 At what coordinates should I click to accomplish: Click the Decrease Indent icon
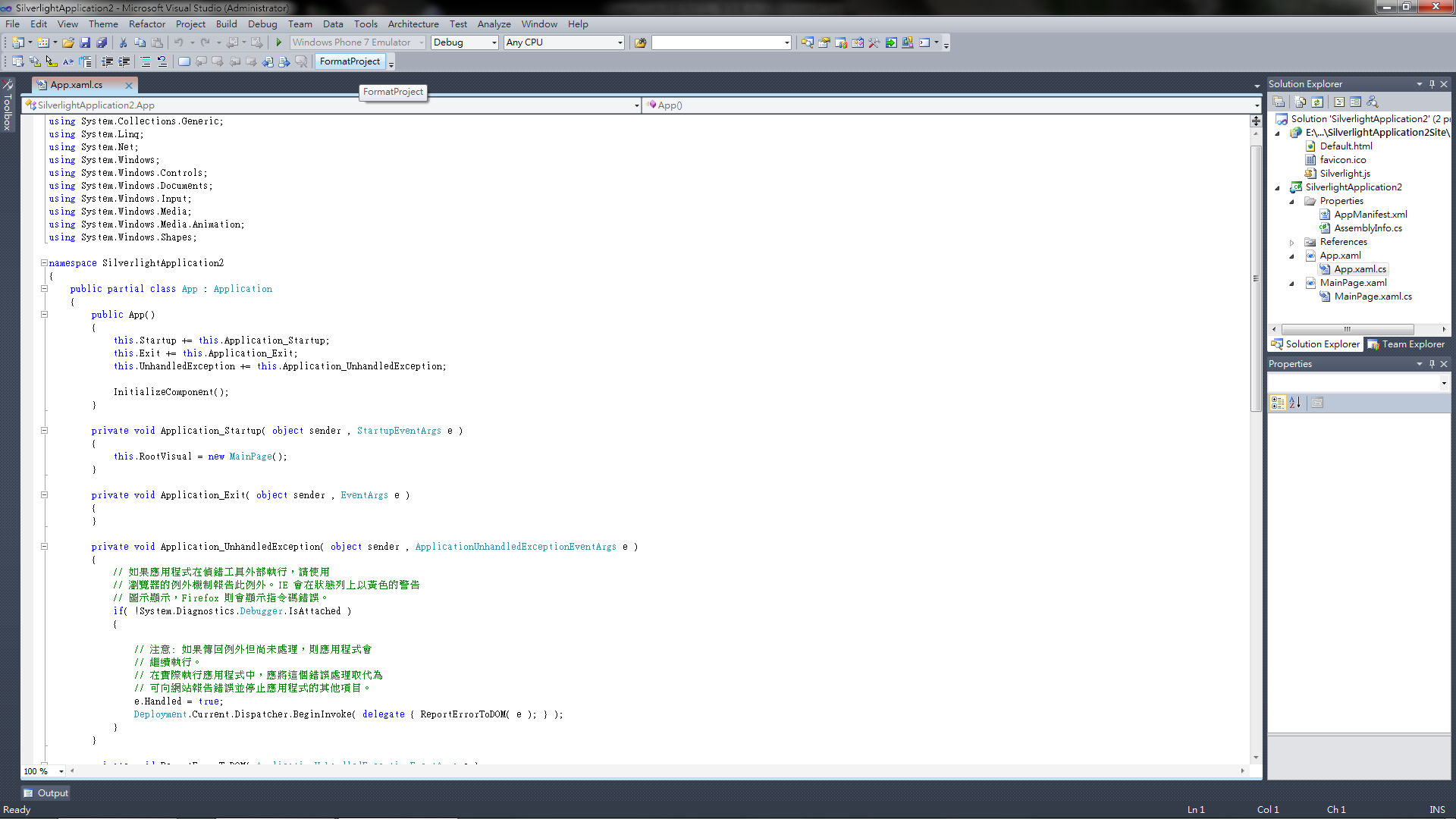(x=107, y=61)
